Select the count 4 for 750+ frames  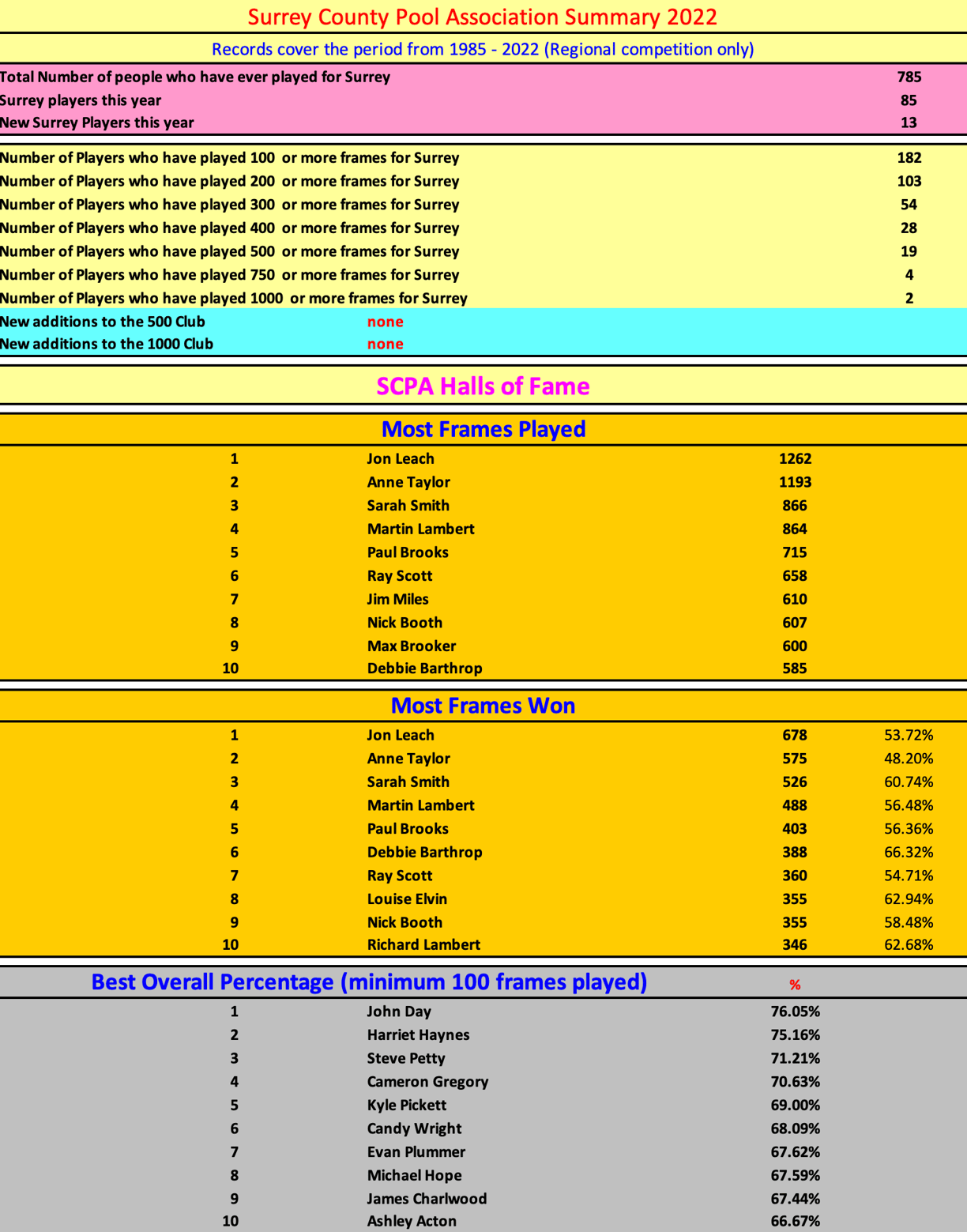point(909,275)
